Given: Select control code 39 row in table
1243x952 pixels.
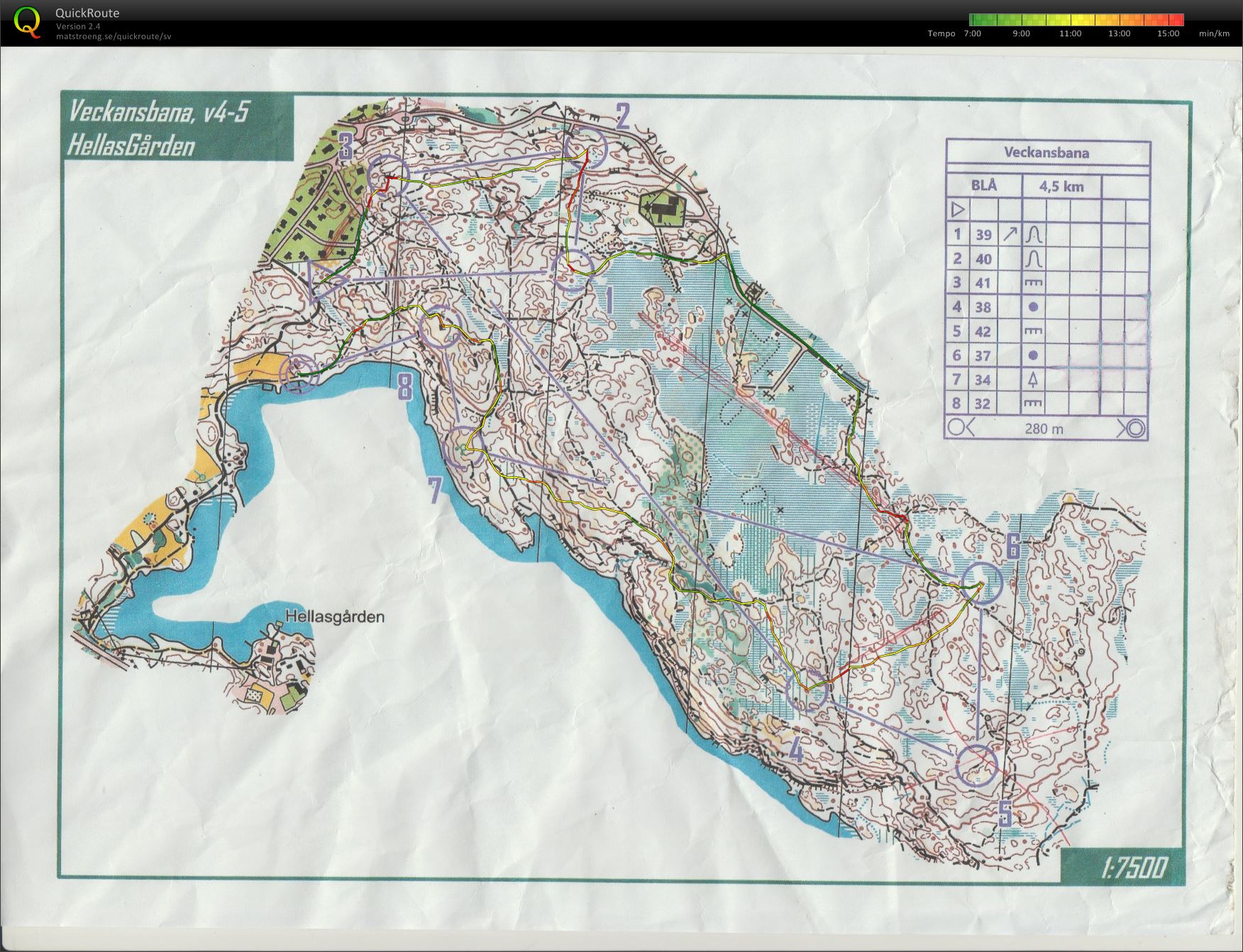Looking at the screenshot, I should click(x=1047, y=234).
